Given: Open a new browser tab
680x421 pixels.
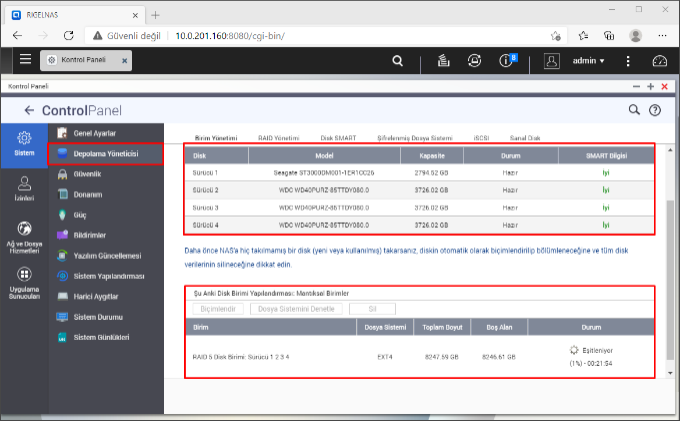Looking at the screenshot, I should [x=155, y=15].
